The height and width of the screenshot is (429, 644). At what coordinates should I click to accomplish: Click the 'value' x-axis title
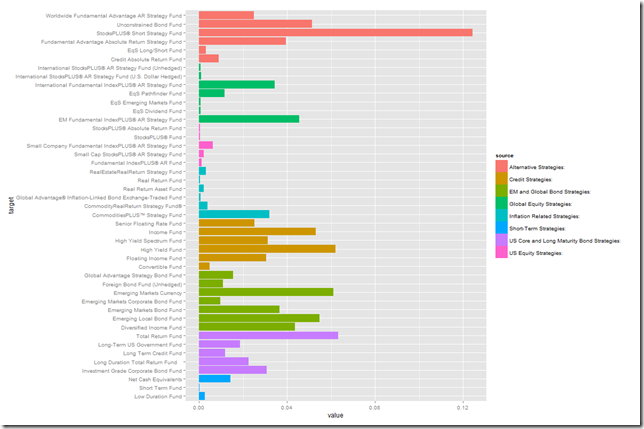335,415
